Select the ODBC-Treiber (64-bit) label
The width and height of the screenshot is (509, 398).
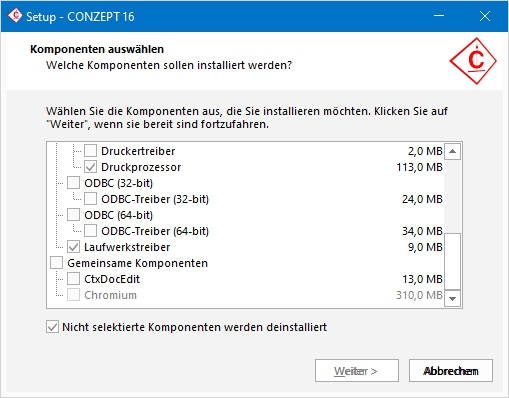click(155, 231)
